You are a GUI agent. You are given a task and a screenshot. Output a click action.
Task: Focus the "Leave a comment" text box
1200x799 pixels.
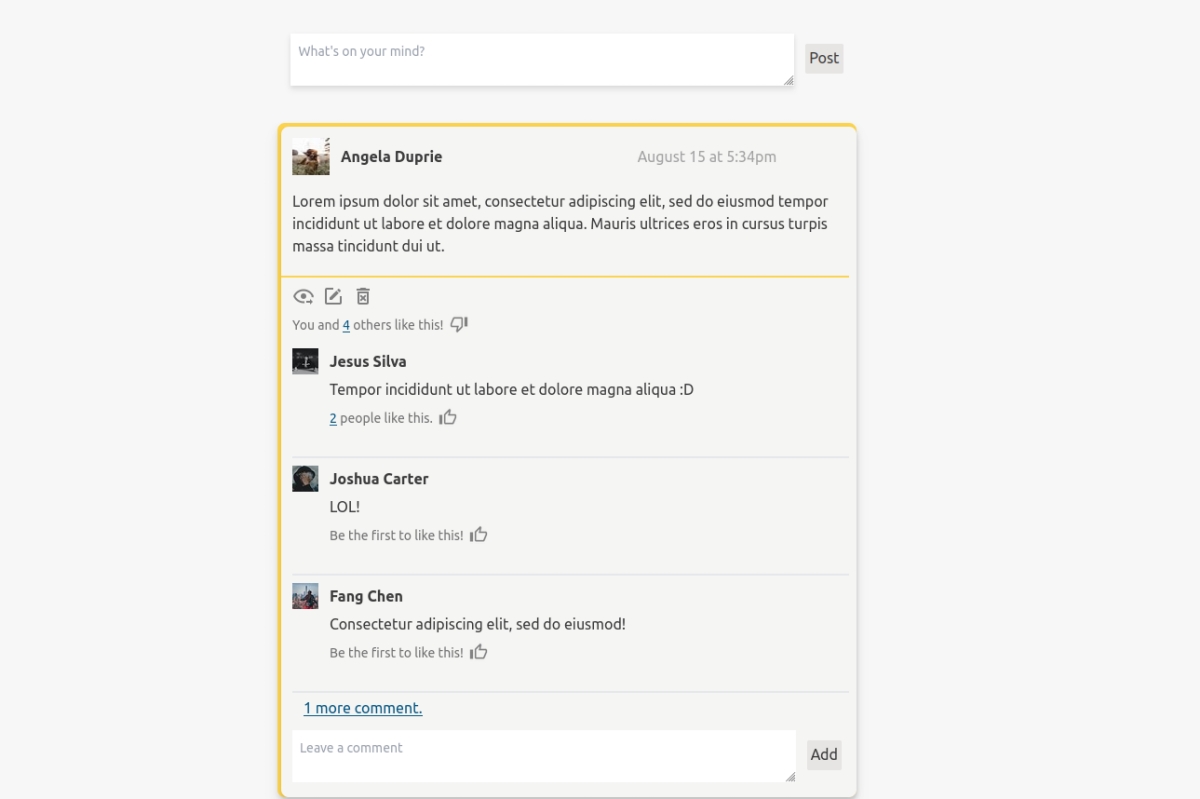click(544, 756)
